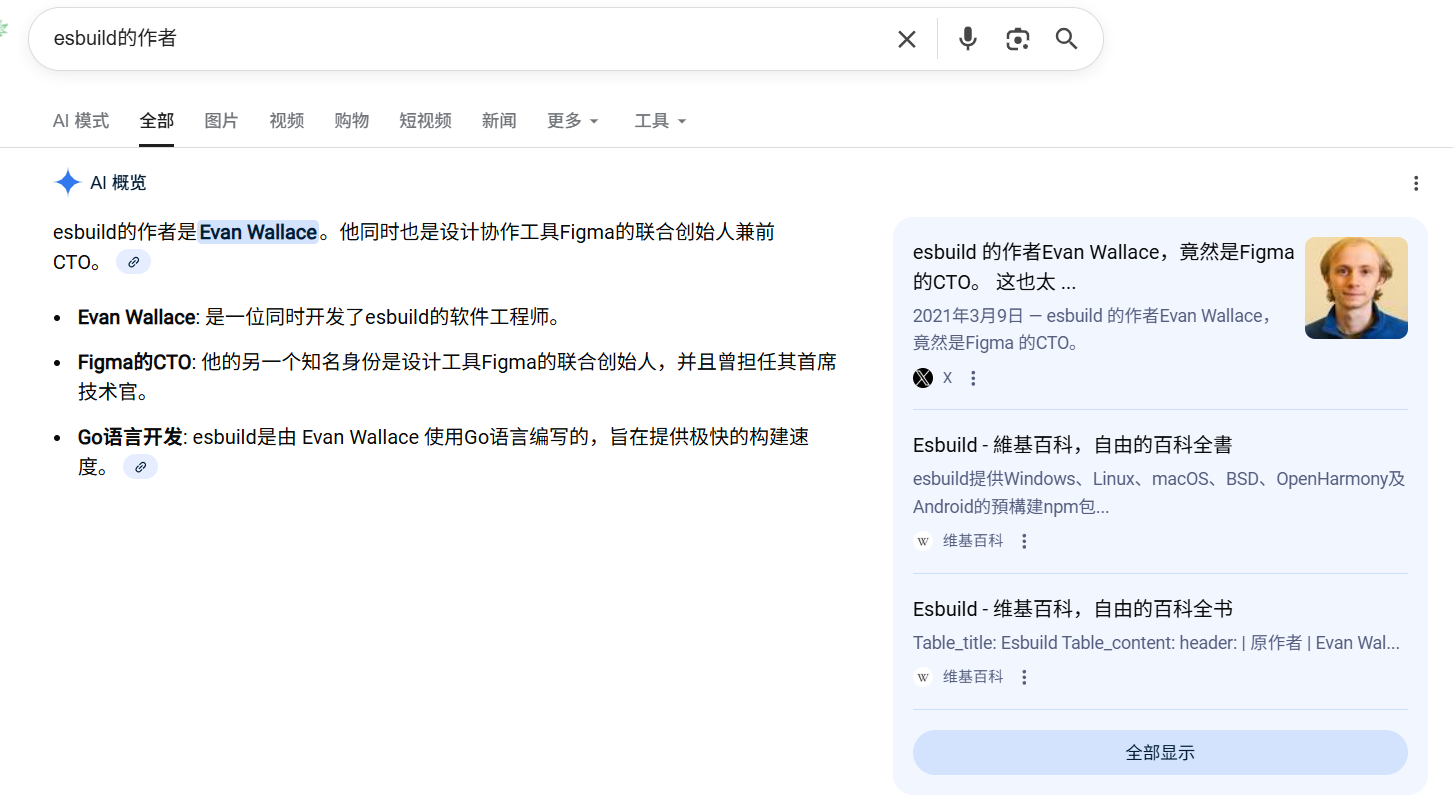1453x809 pixels.
Task: Open the Go语言开发 citation link icon
Action: [x=140, y=466]
